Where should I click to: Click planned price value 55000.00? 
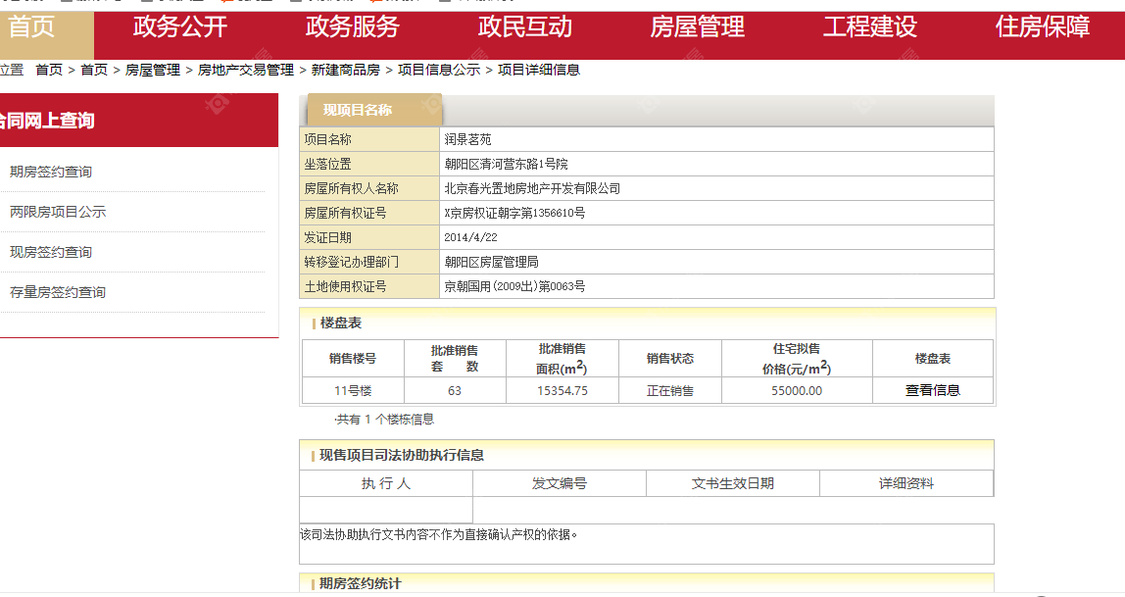[797, 391]
